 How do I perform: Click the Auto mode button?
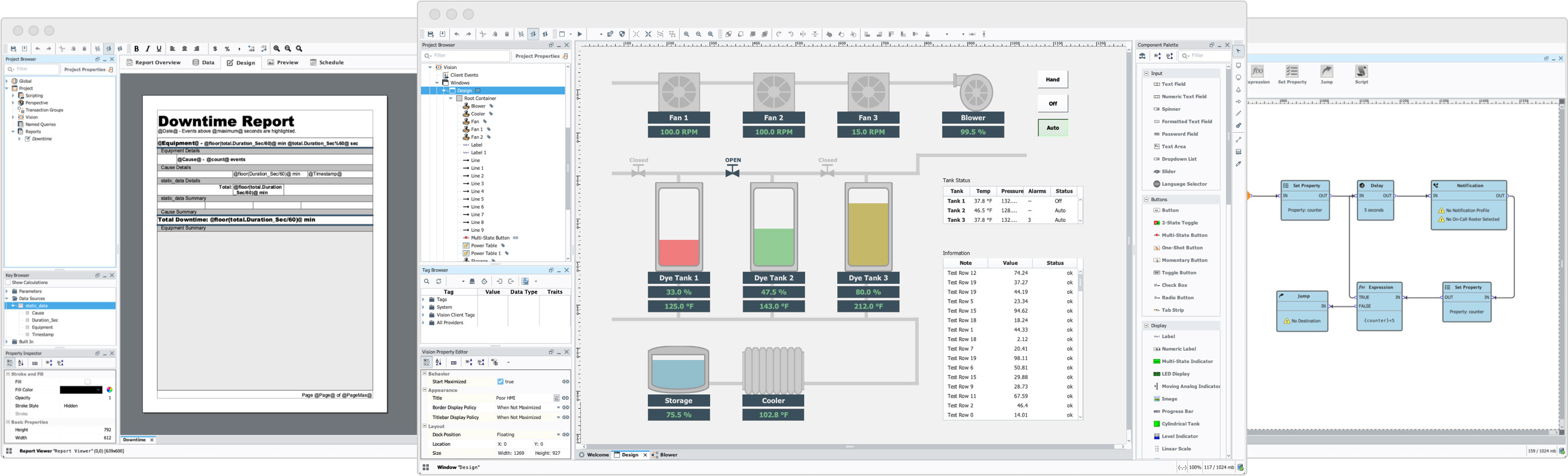pyautogui.click(x=1053, y=128)
